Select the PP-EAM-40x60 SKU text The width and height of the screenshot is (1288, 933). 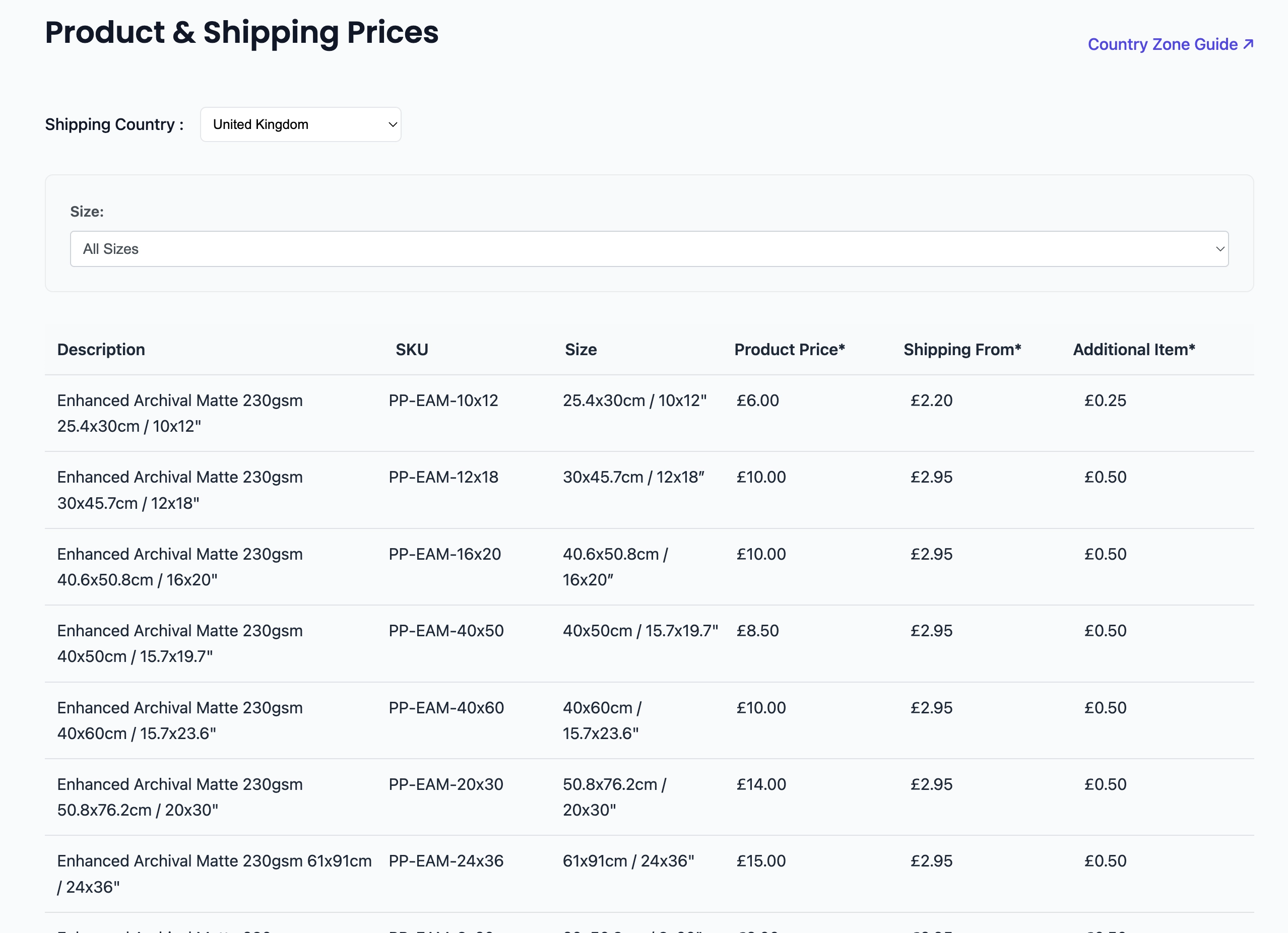[x=446, y=707]
